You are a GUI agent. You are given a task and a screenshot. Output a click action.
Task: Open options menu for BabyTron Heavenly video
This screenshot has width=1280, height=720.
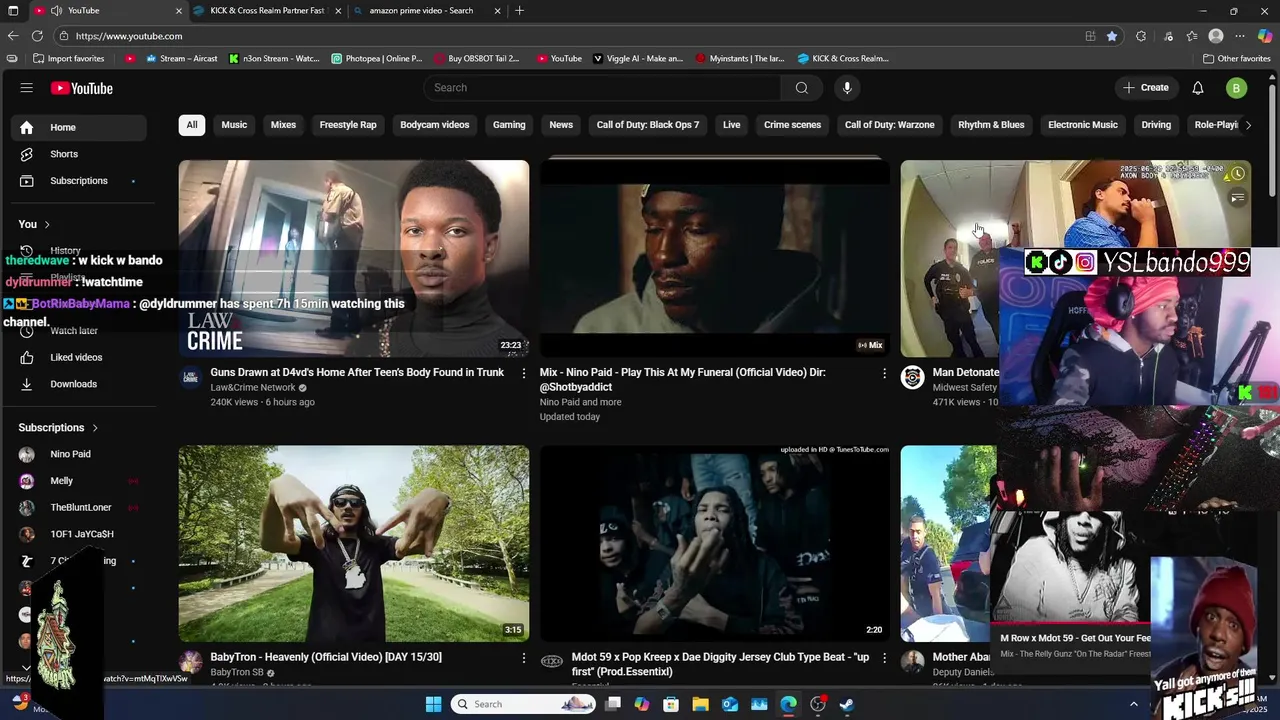523,658
